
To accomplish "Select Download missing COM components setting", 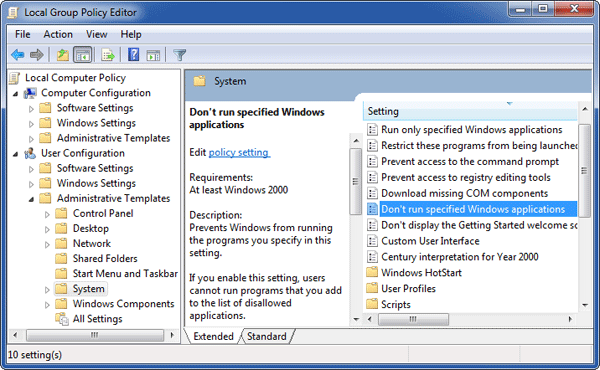I will (465, 193).
